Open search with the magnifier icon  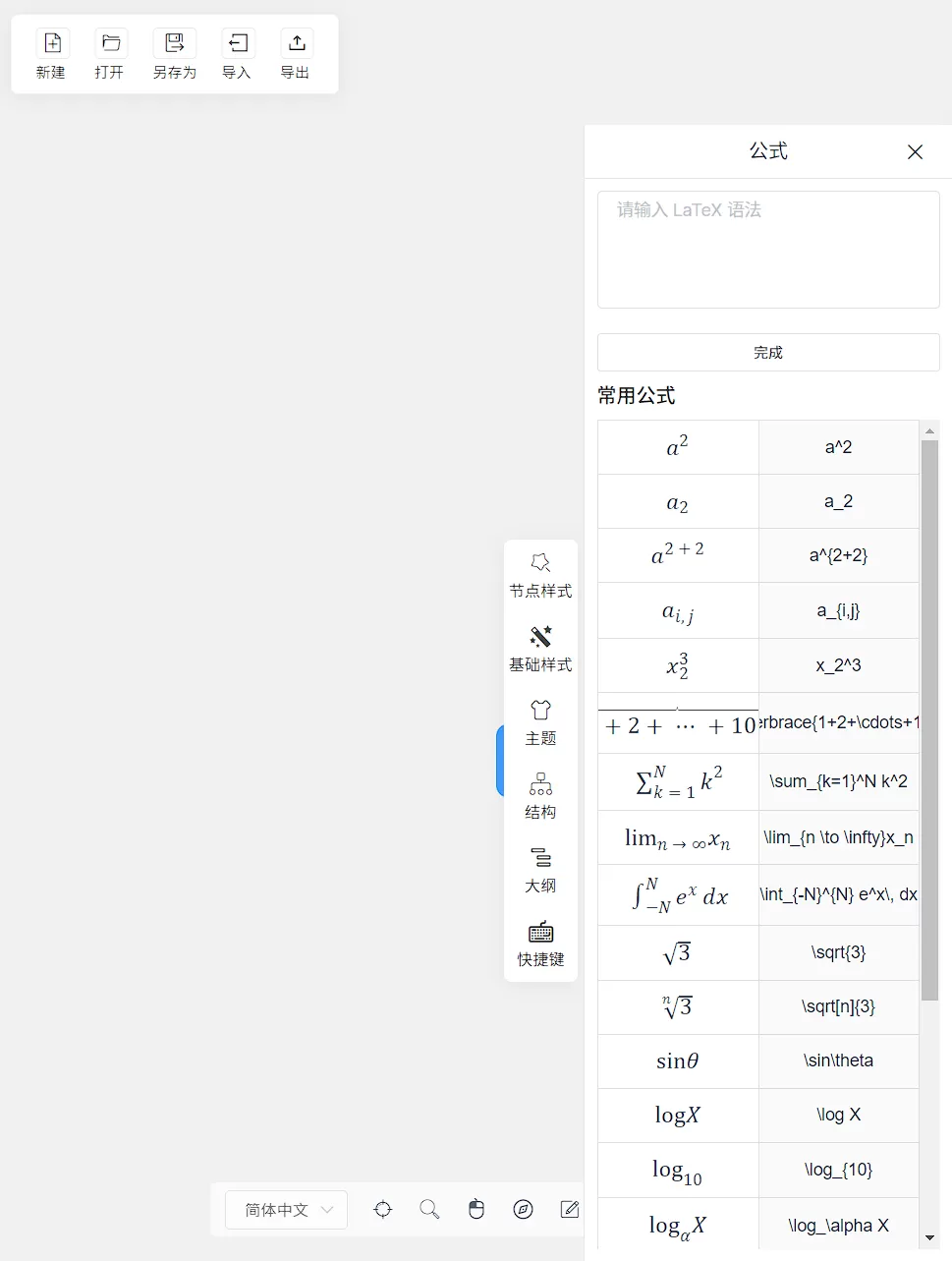point(429,1209)
